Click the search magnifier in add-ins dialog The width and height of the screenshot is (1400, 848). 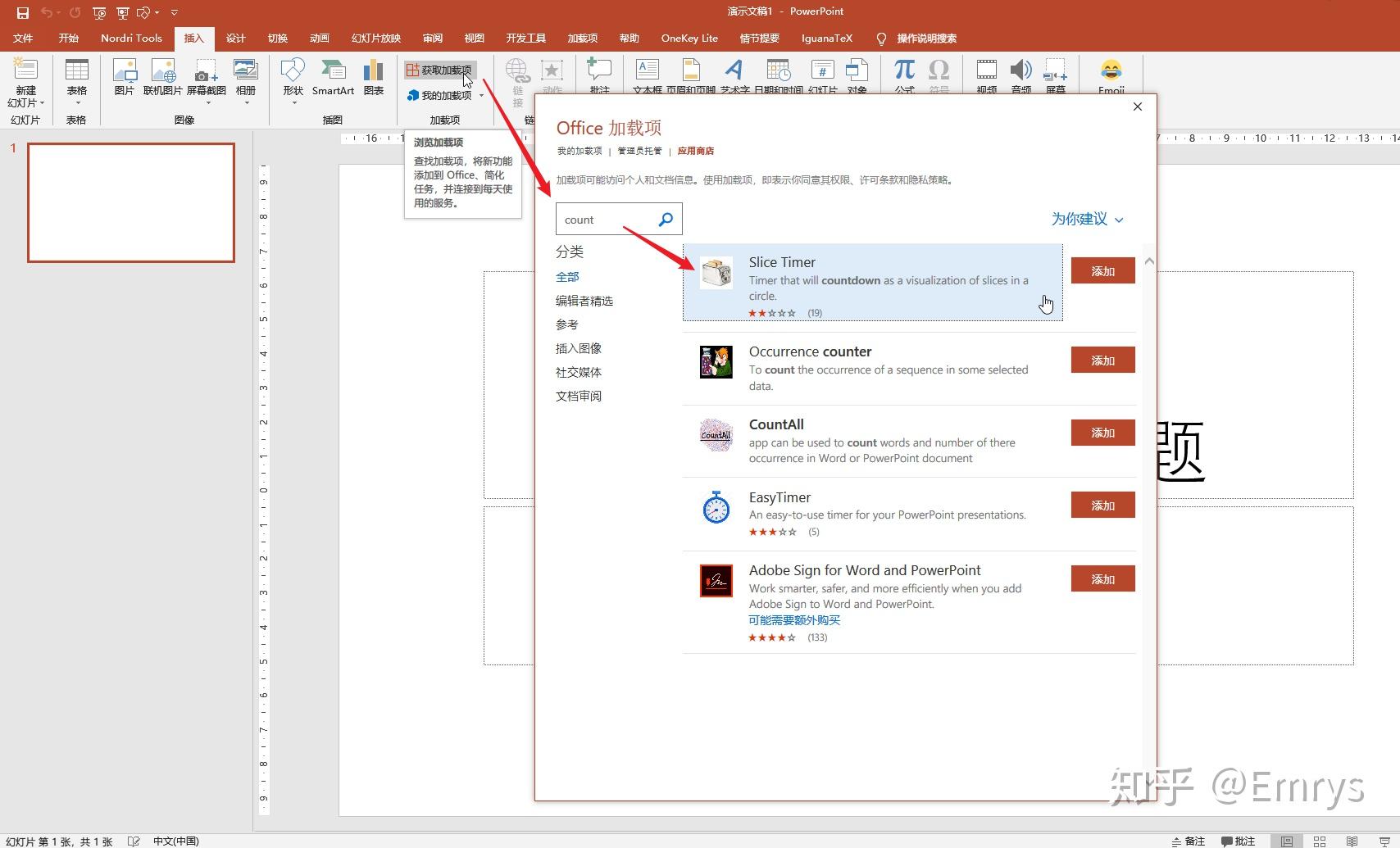(x=666, y=219)
